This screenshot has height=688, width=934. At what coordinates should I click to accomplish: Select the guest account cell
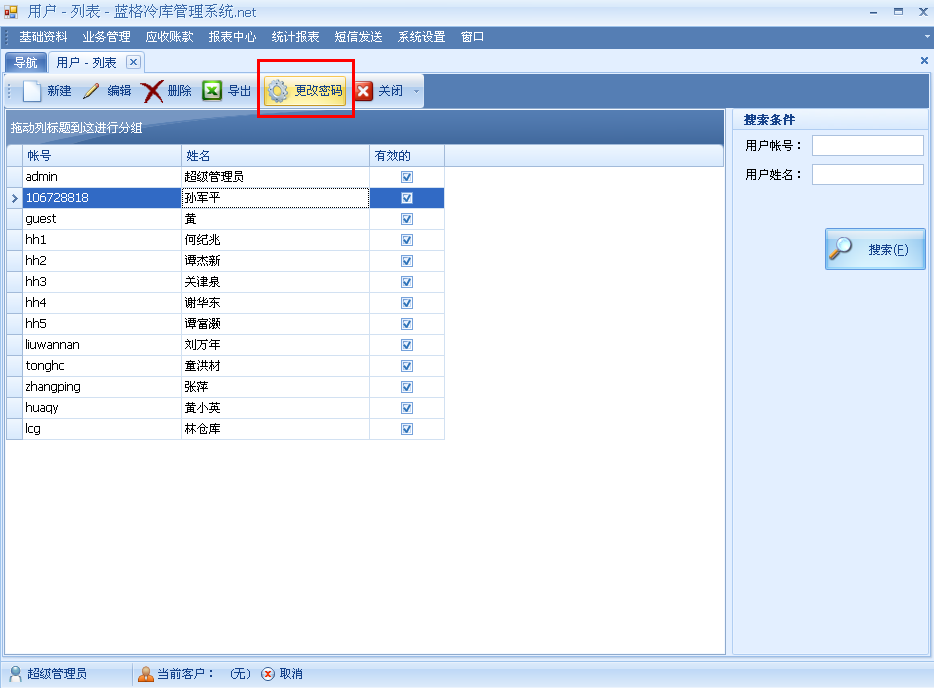pyautogui.click(x=102, y=219)
